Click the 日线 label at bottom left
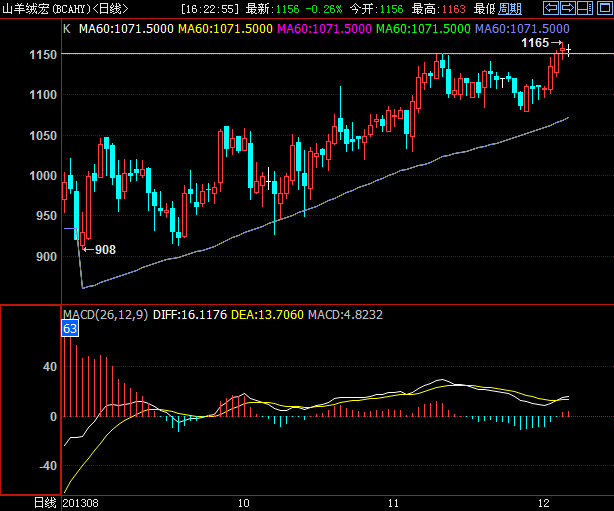 pos(45,503)
